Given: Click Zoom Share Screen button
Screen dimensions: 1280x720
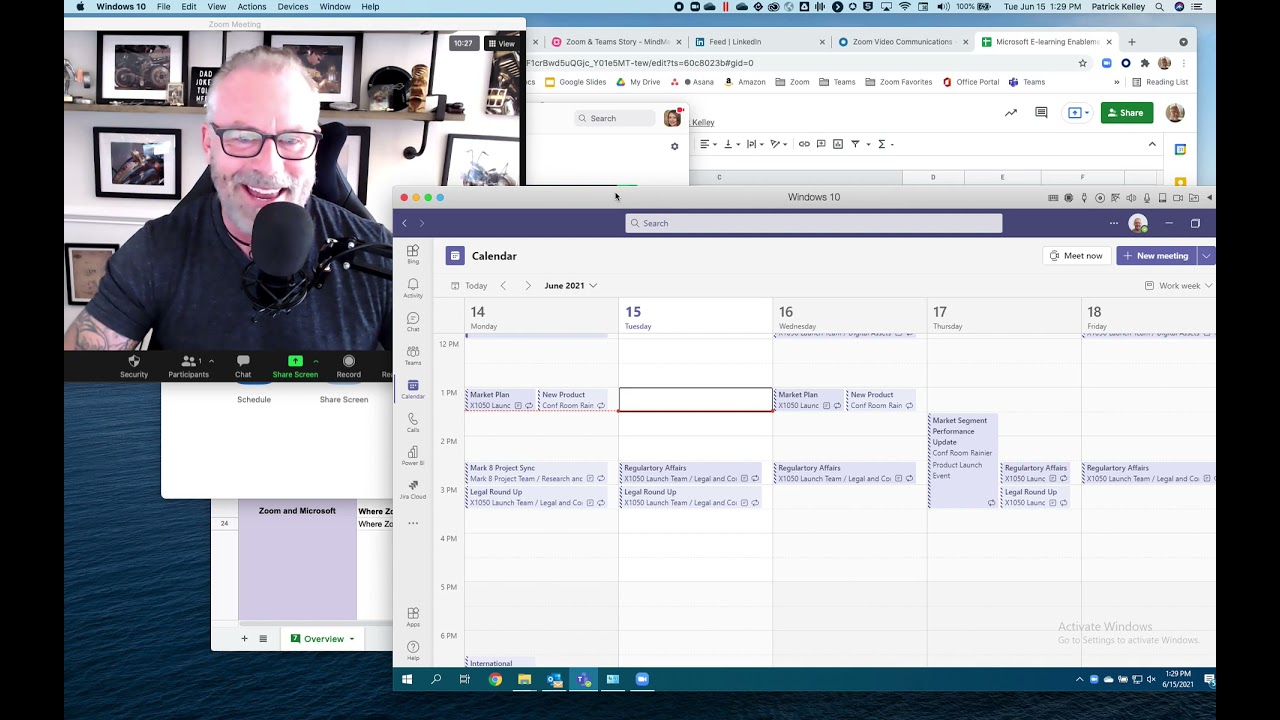Looking at the screenshot, I should click(295, 366).
